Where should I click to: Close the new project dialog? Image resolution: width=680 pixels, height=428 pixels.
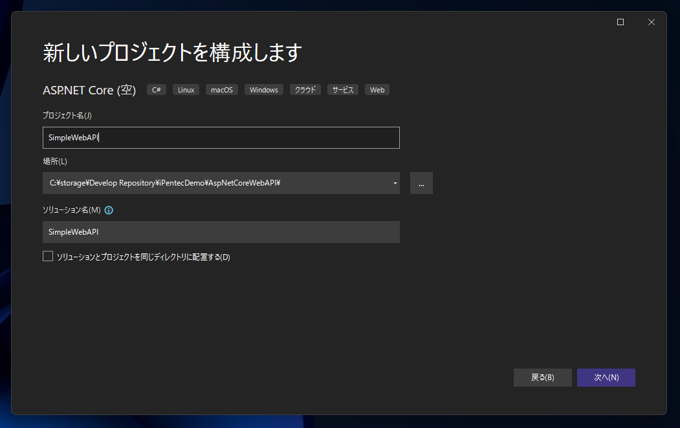(x=651, y=22)
